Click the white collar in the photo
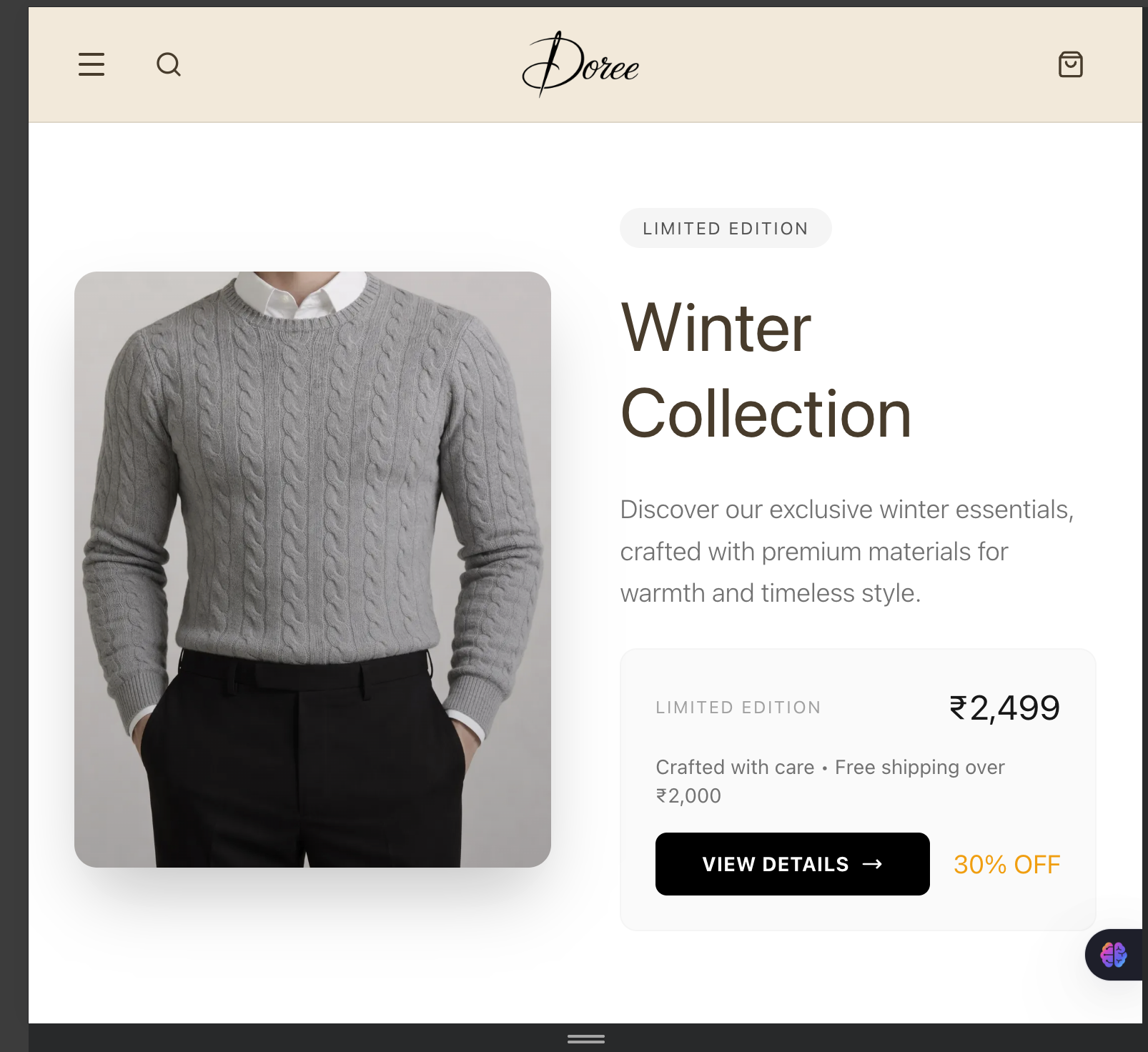The width and height of the screenshot is (1148, 1052). pyautogui.click(x=300, y=294)
